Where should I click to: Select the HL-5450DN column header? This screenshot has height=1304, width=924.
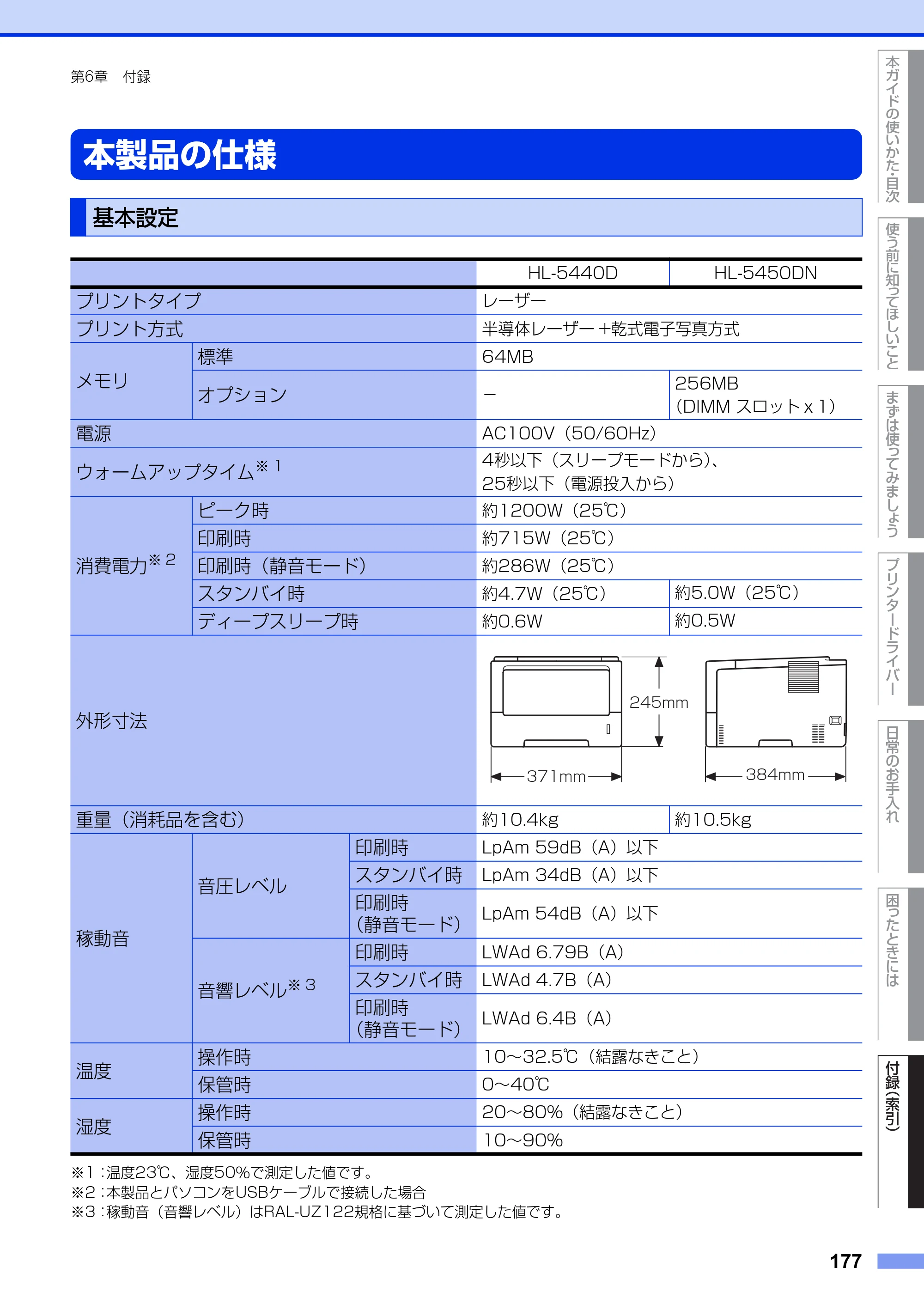[766, 273]
